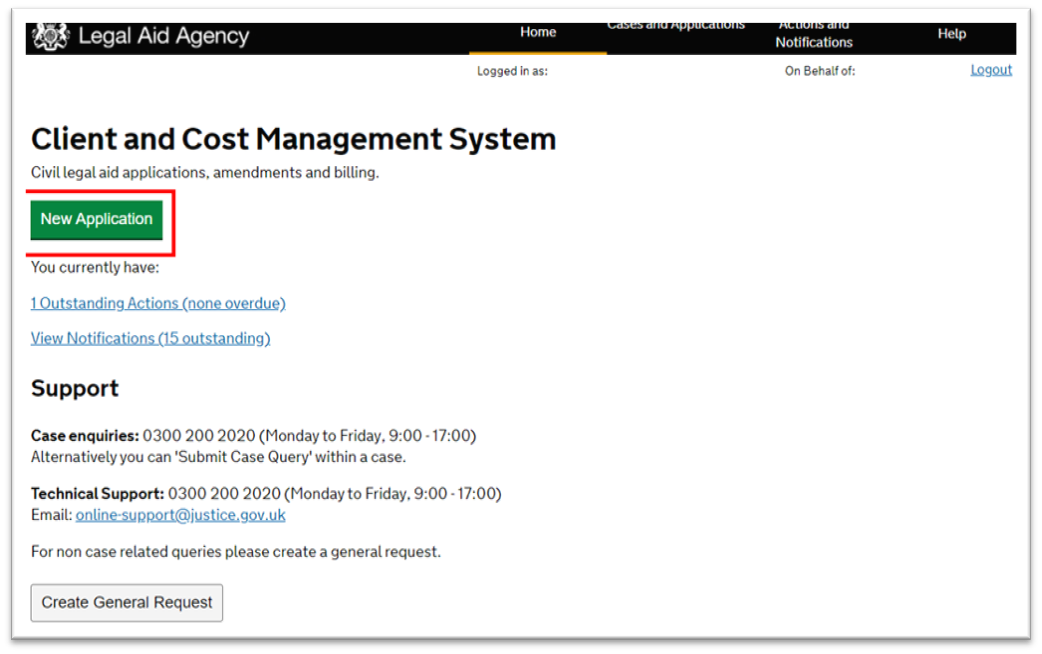
Task: Start a New Application
Action: pos(96,219)
